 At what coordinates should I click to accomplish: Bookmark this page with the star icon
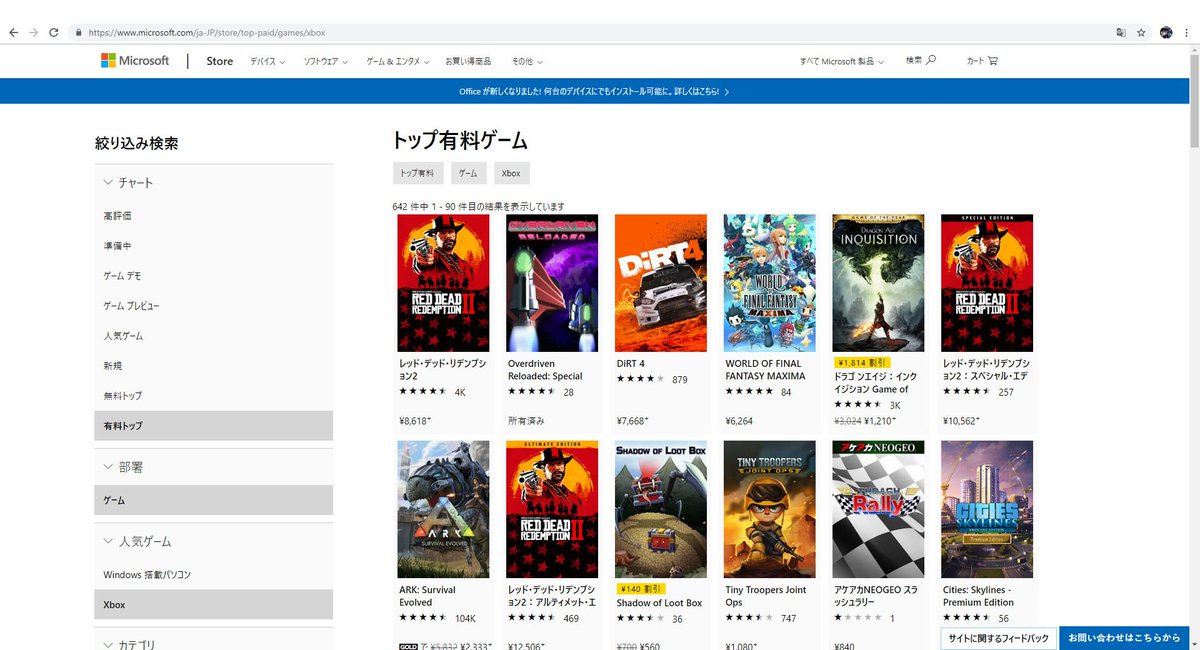(1141, 32)
